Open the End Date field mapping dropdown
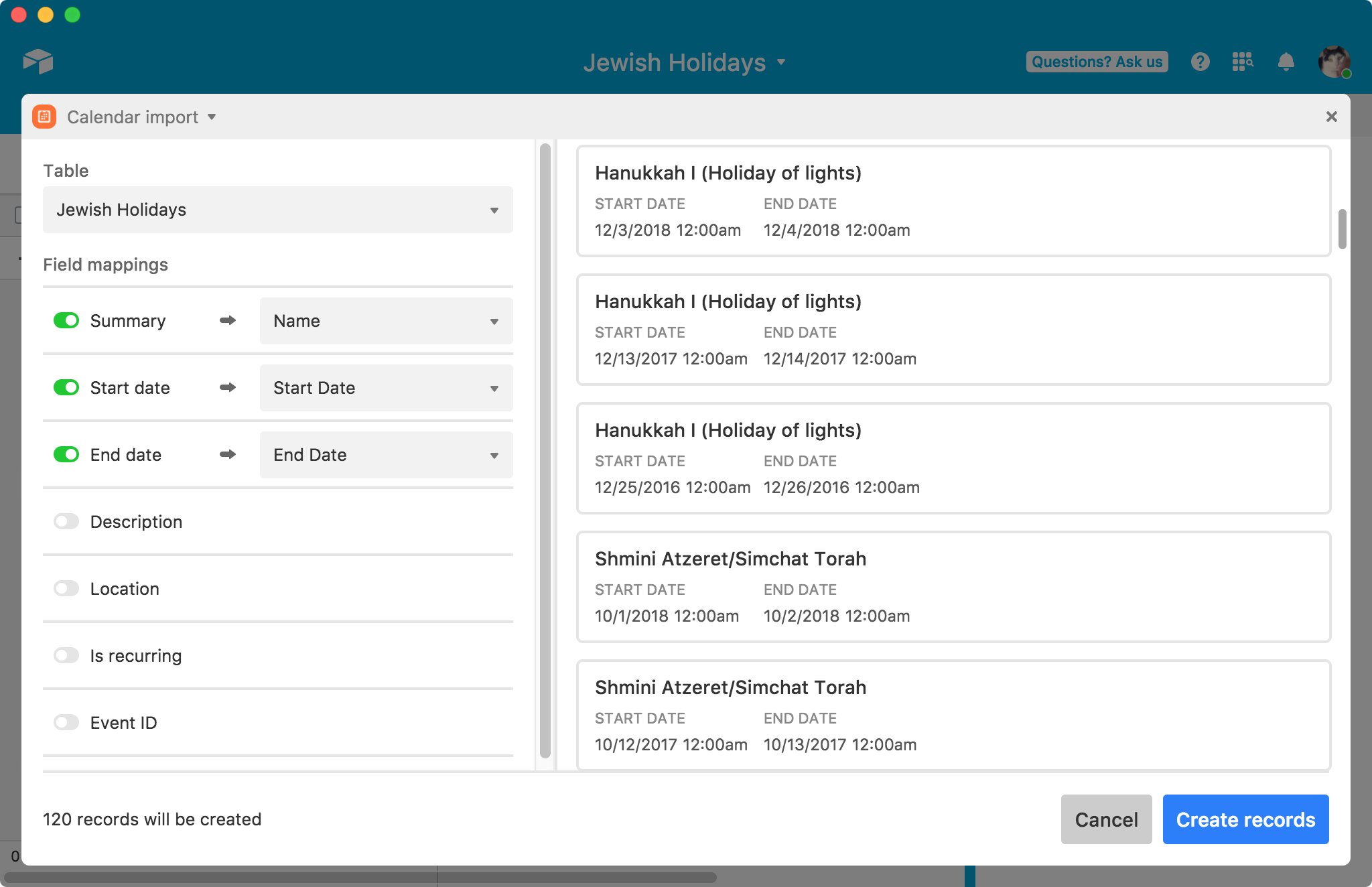This screenshot has width=1372, height=887. 387,455
